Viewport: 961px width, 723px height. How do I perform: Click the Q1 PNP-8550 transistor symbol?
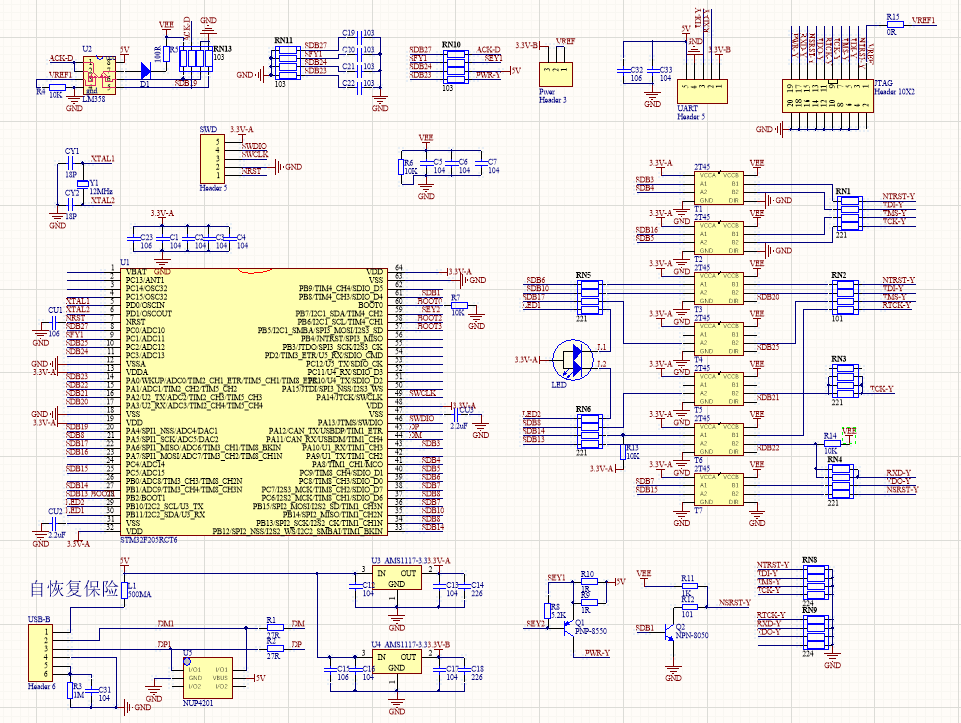(x=568, y=629)
